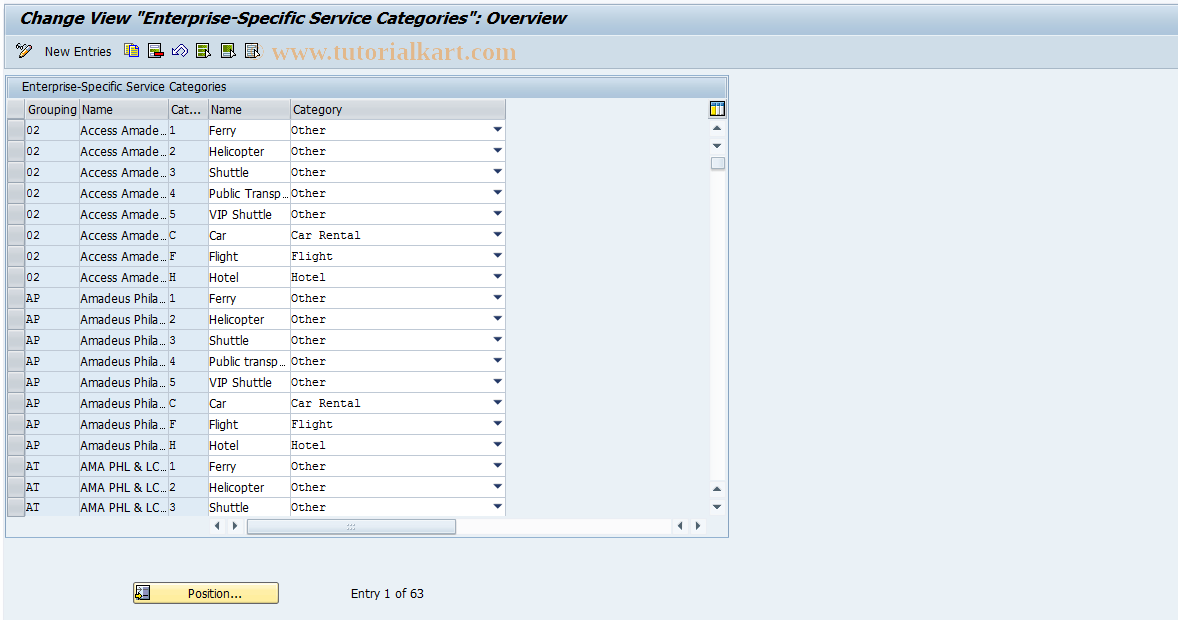The height and width of the screenshot is (620, 1178).
Task: Click the Delete entry icon
Action: click(156, 50)
